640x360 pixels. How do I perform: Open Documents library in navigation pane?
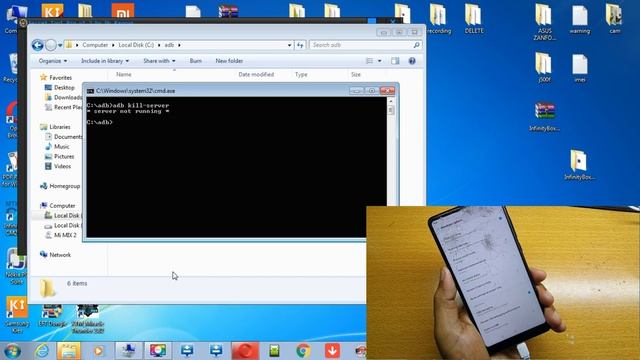click(x=63, y=137)
